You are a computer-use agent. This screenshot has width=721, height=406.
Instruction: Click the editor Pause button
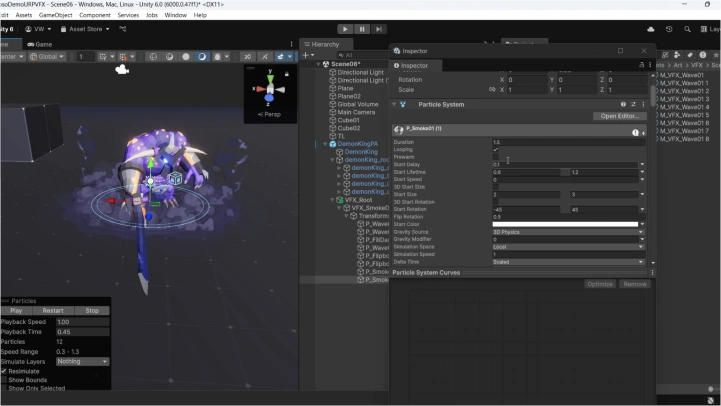pos(362,29)
